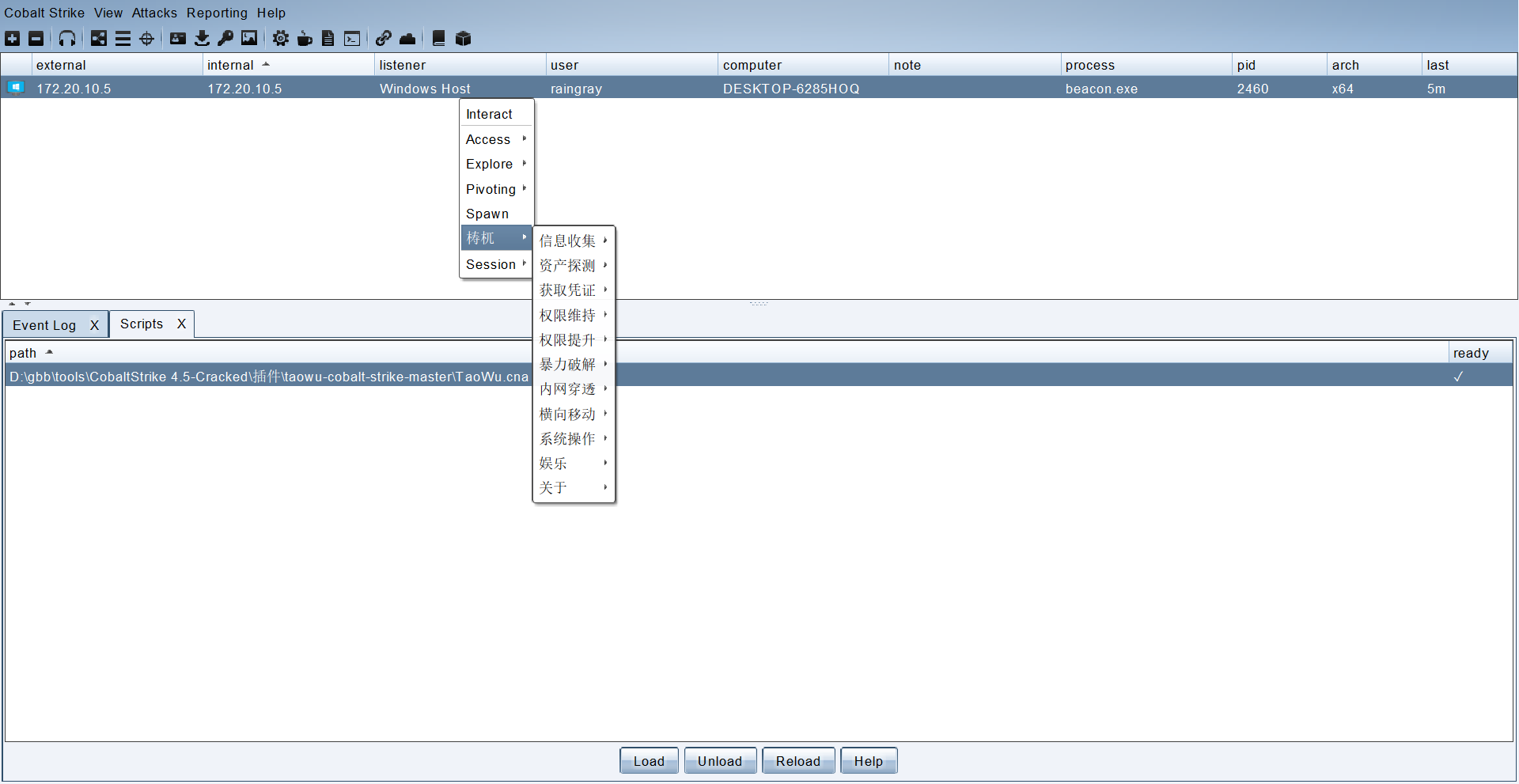This screenshot has height=784, width=1519.
Task: Choose Interact from the context menu
Action: [497, 114]
